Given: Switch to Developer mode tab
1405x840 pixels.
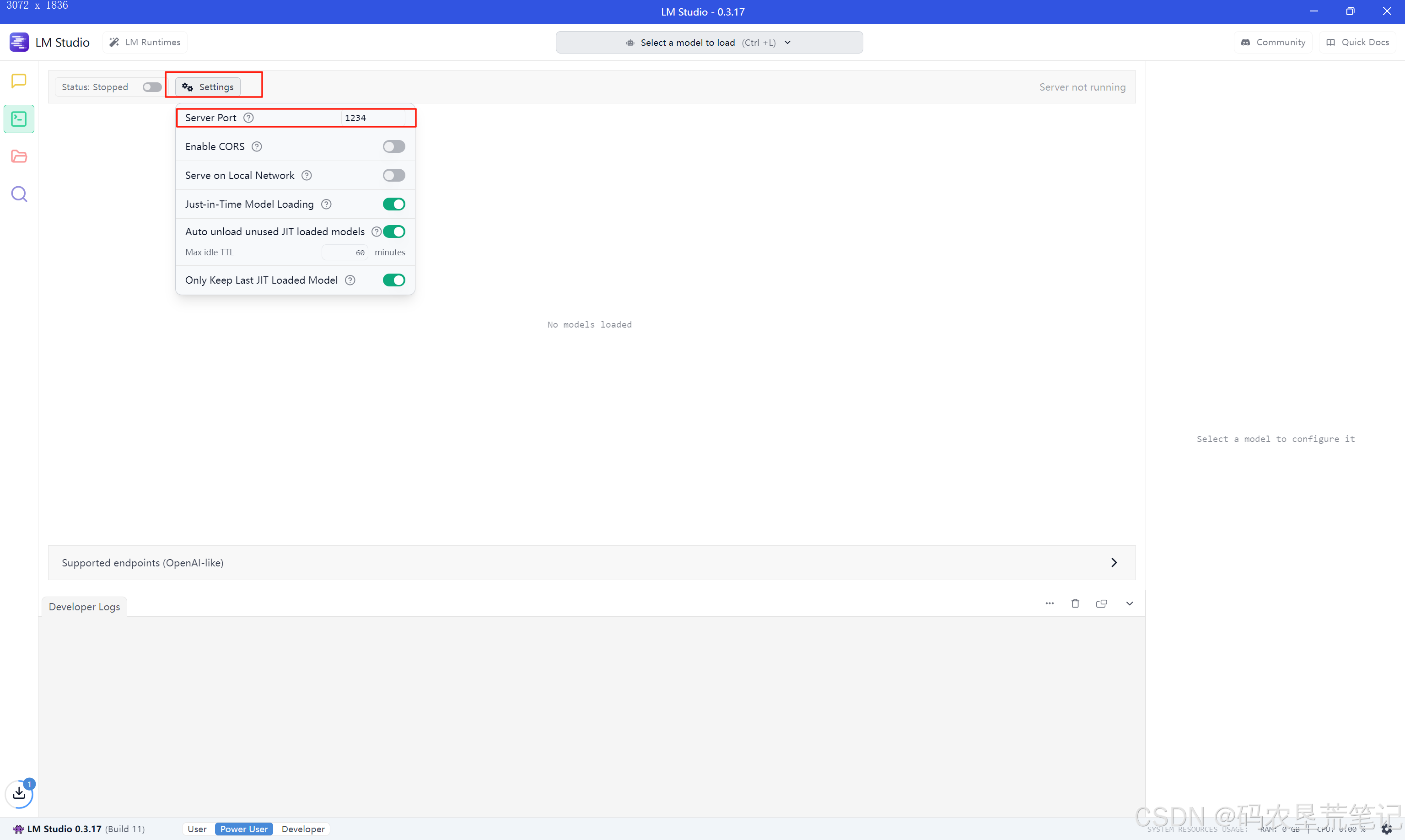Looking at the screenshot, I should pyautogui.click(x=303, y=829).
